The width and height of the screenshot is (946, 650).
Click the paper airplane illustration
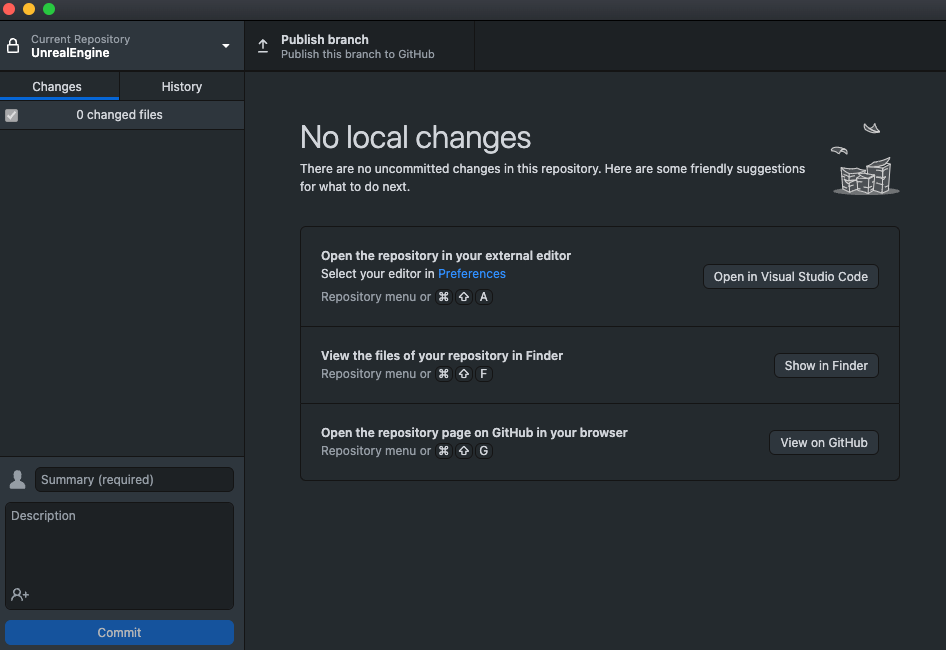[866, 159]
